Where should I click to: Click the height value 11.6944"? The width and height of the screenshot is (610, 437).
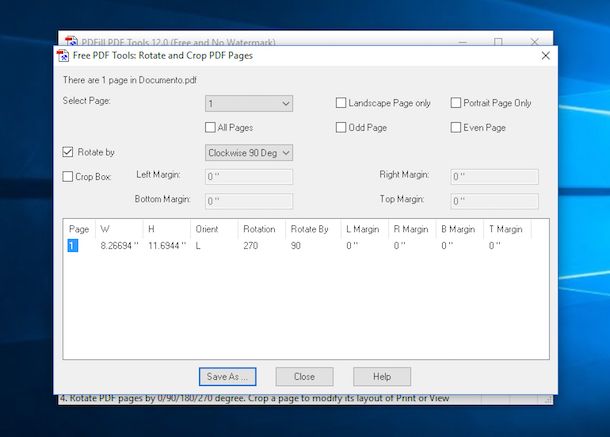click(x=167, y=246)
